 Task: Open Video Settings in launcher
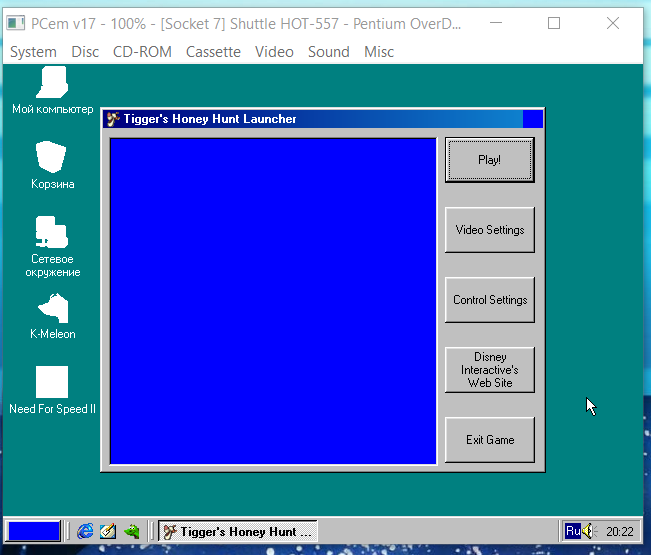tap(489, 230)
